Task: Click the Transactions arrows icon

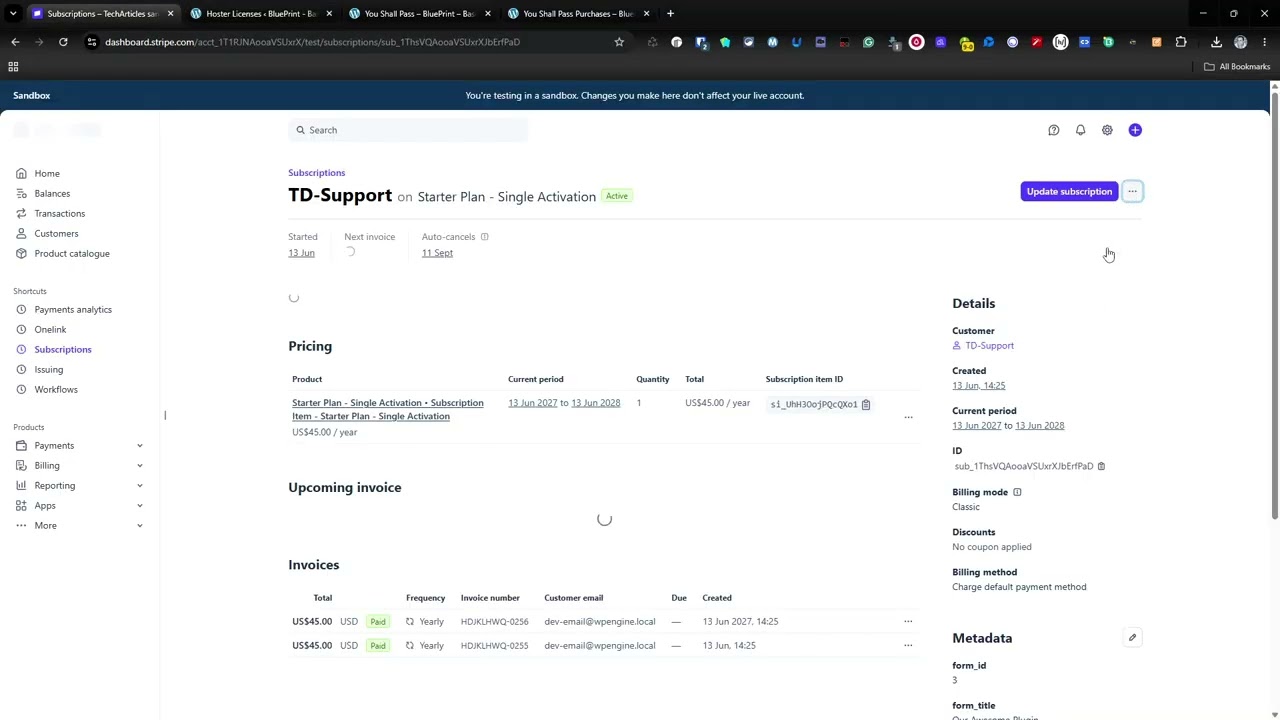Action: [21, 213]
